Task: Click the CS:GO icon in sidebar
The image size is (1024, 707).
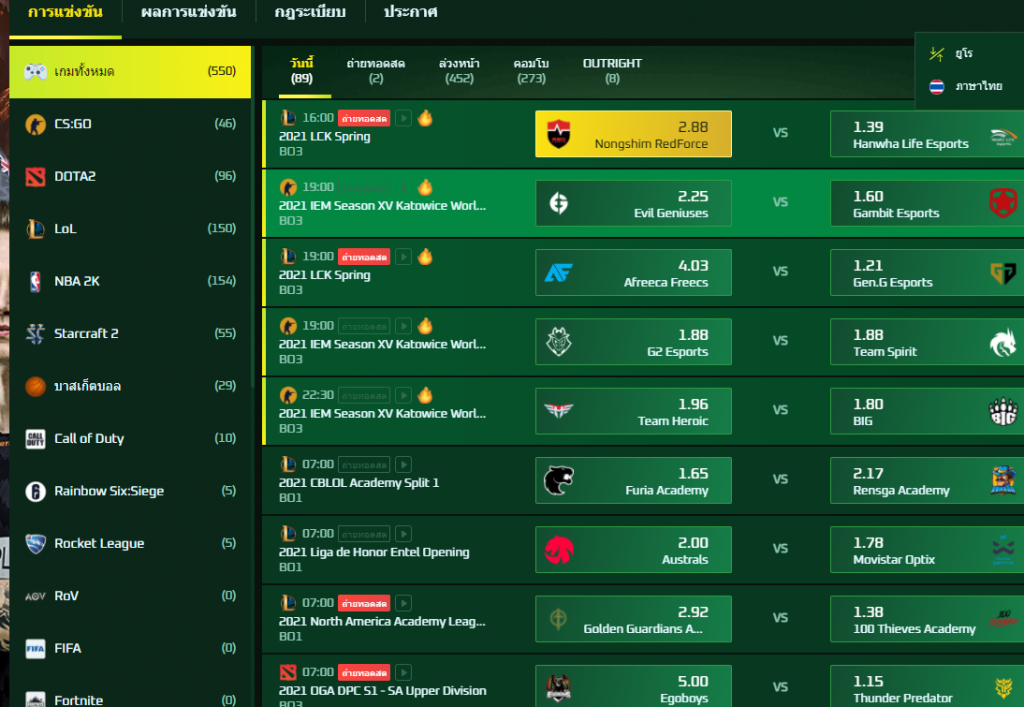Action: [x=35, y=124]
